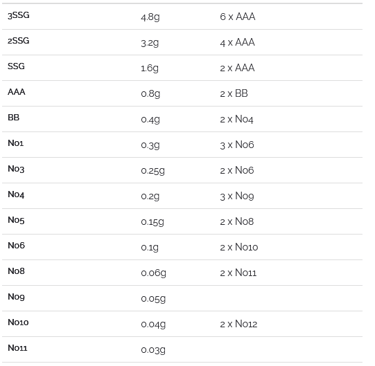Select the No6 shot size label
The width and height of the screenshot is (375, 366).
[16, 245]
